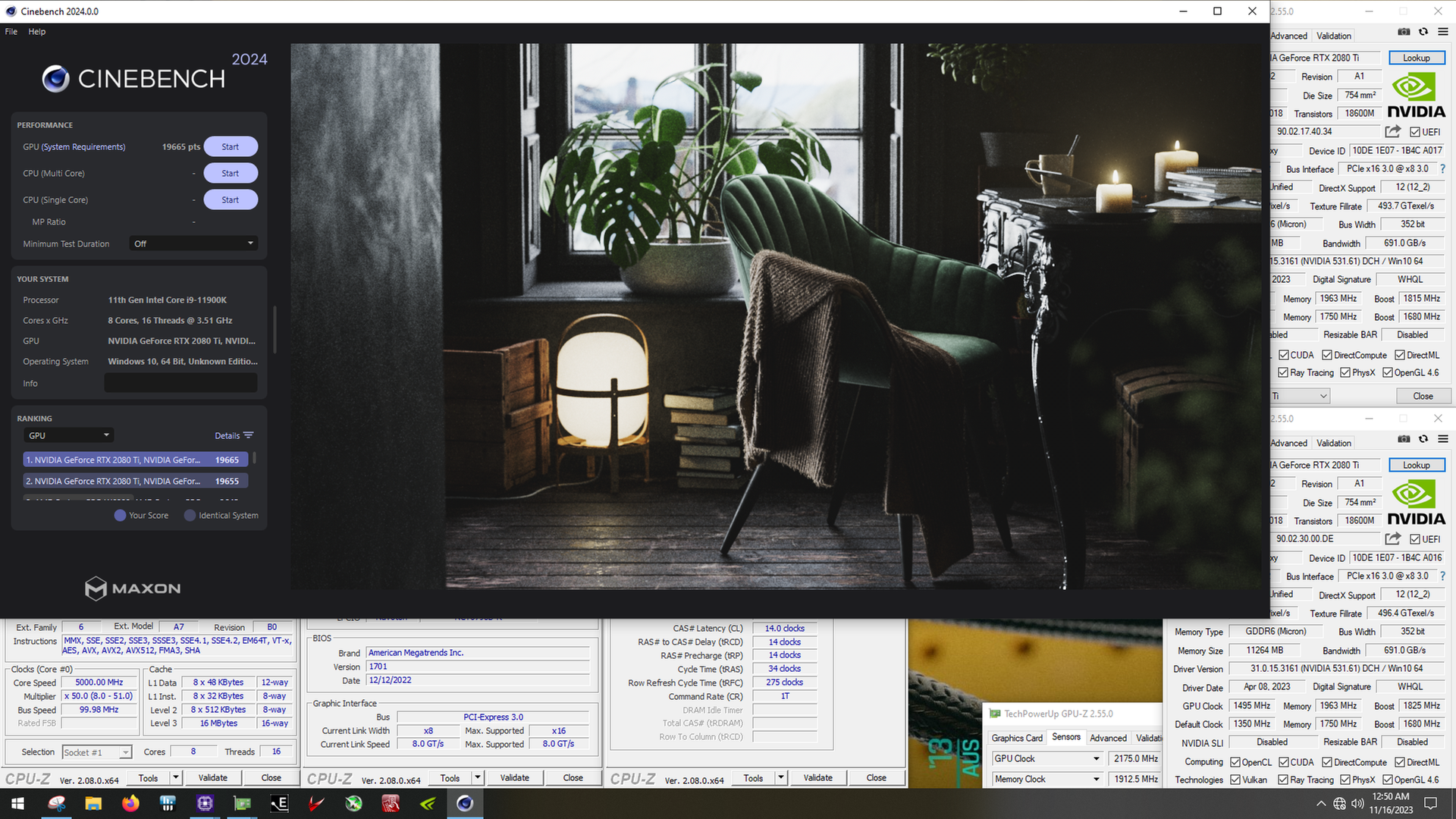Toggle PhysX checkbox in upper GPU-Z
The image size is (1456, 819).
tap(1345, 372)
